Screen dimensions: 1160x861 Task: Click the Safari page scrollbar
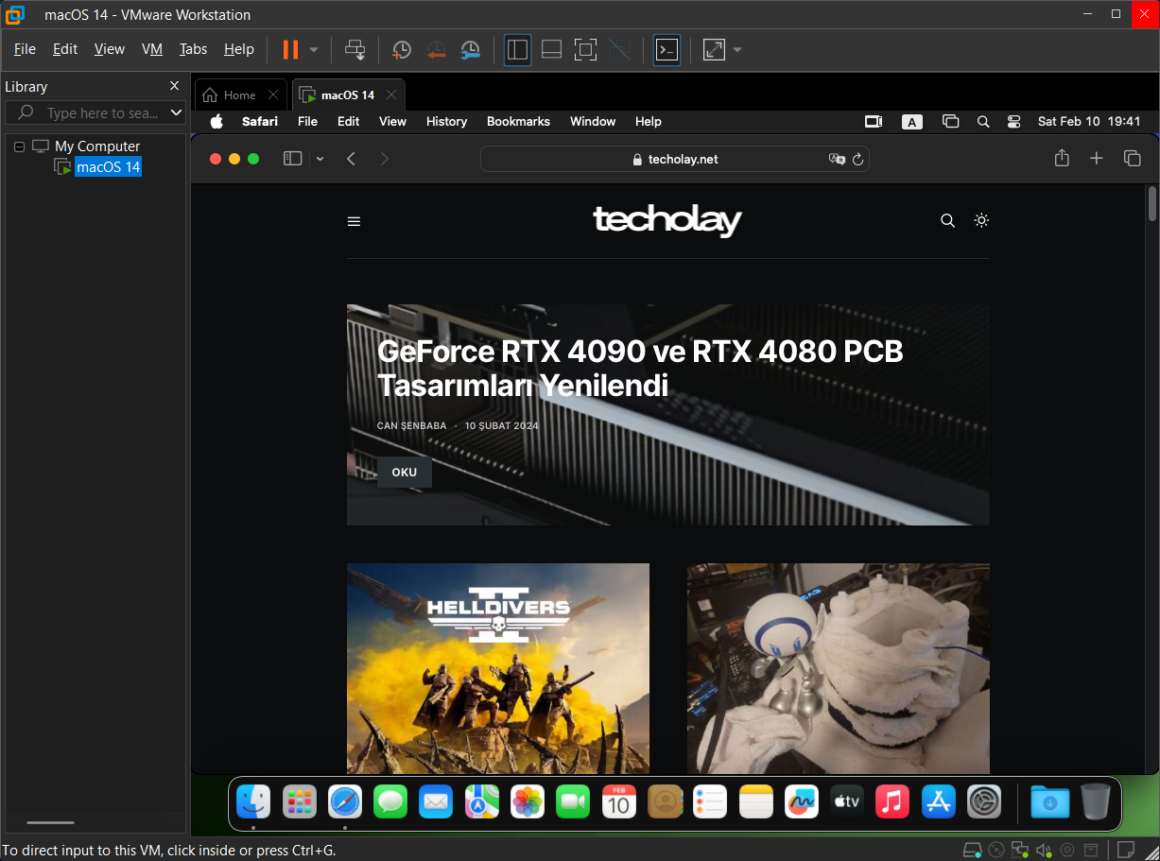coord(1152,203)
